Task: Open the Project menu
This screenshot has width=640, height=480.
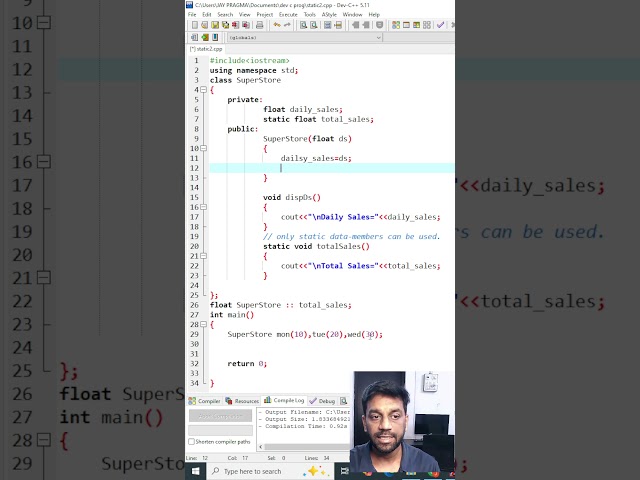Action: pyautogui.click(x=264, y=15)
